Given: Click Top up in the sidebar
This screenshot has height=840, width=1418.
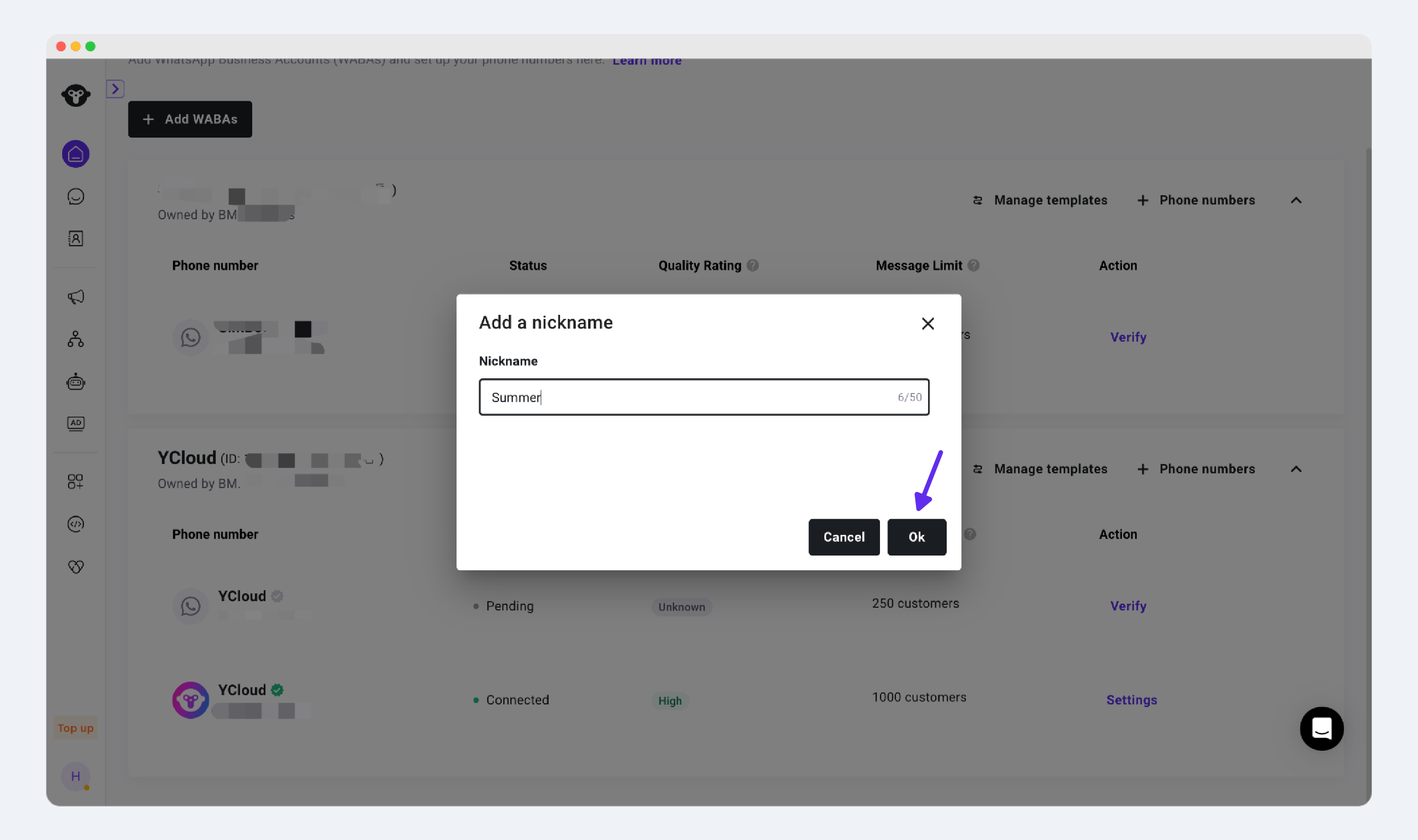Looking at the screenshot, I should pos(75,728).
